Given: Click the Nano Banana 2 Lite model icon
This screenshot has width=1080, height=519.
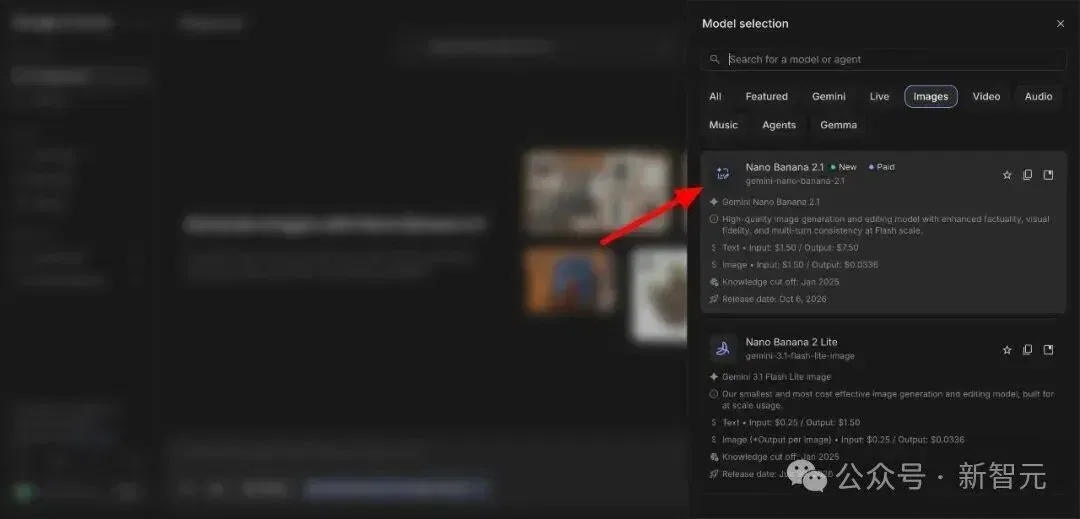Looking at the screenshot, I should coord(723,348).
